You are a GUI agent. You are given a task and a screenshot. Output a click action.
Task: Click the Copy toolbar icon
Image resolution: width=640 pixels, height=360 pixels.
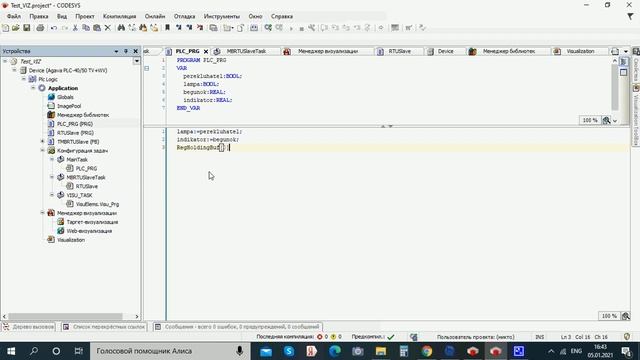point(86,28)
